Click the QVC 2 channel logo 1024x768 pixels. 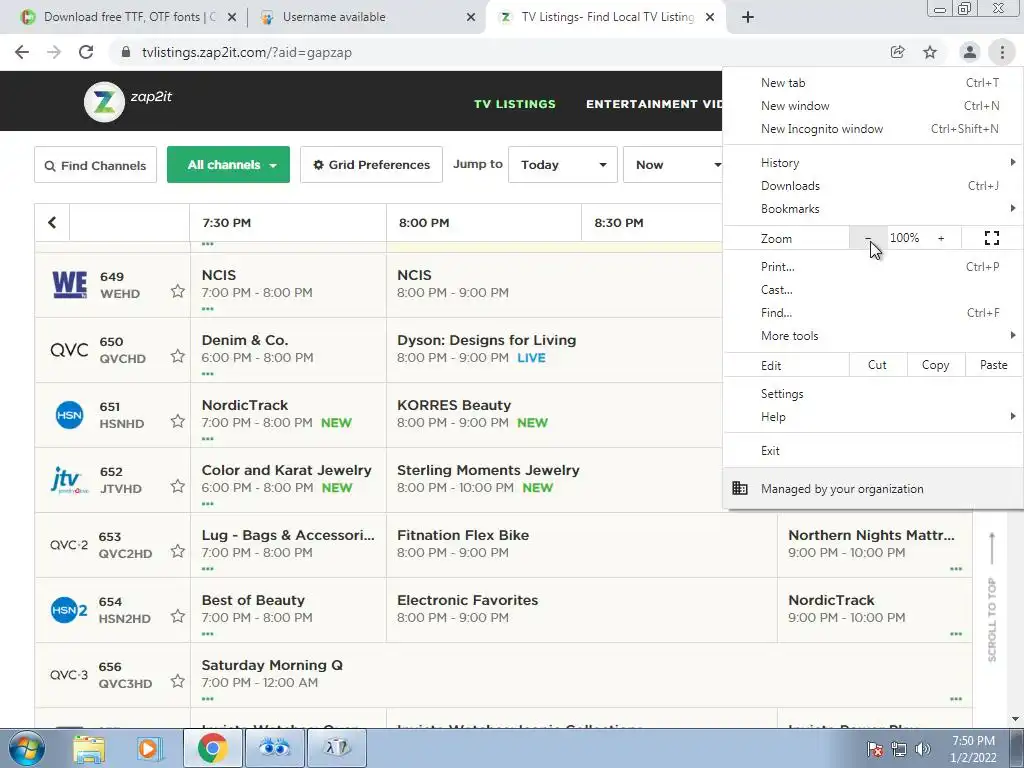click(x=69, y=545)
